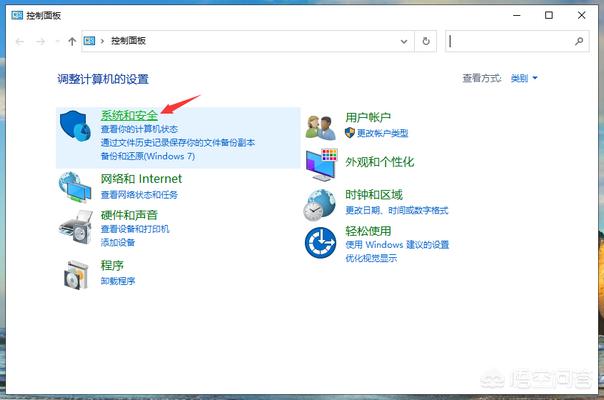The width and height of the screenshot is (604, 400).
Task: Expand the 类别 view mode dropdown
Action: (x=525, y=78)
